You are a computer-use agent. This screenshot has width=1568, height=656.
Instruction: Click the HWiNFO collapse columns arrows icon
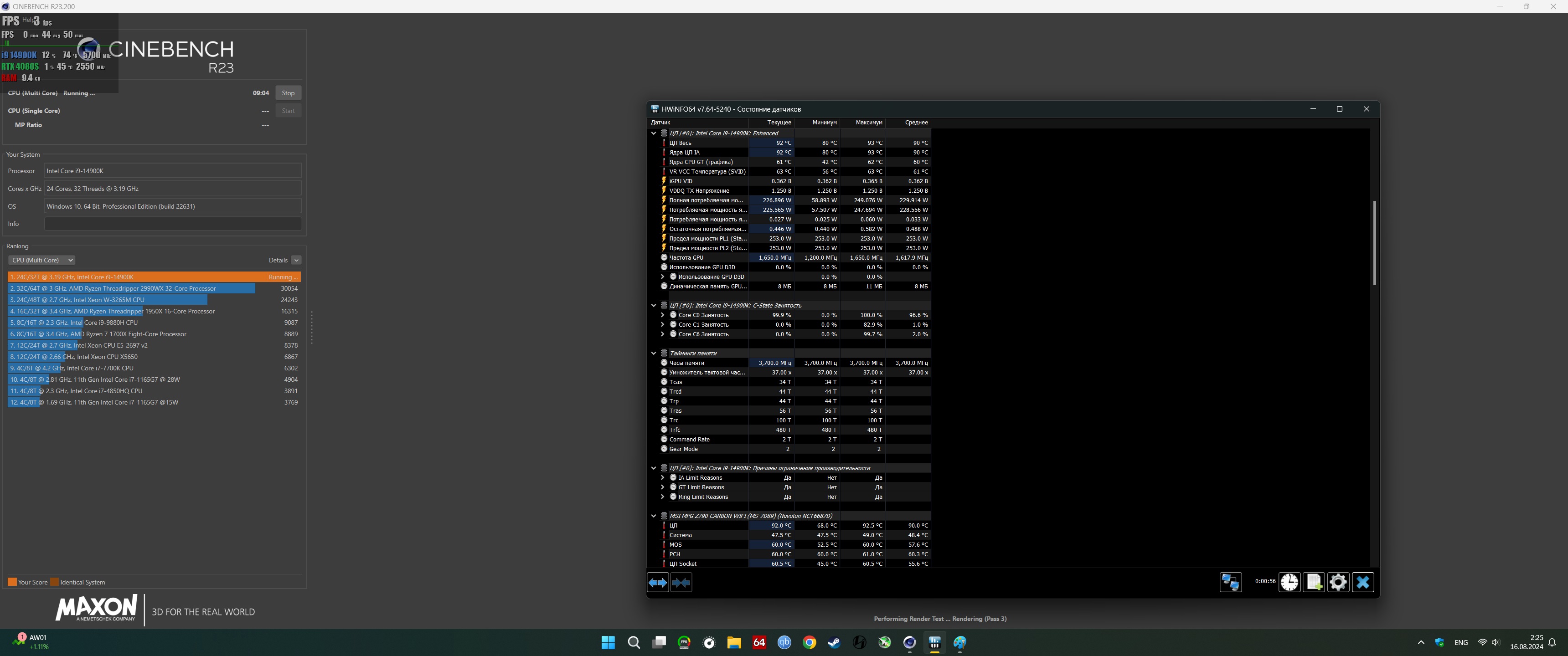click(x=681, y=582)
